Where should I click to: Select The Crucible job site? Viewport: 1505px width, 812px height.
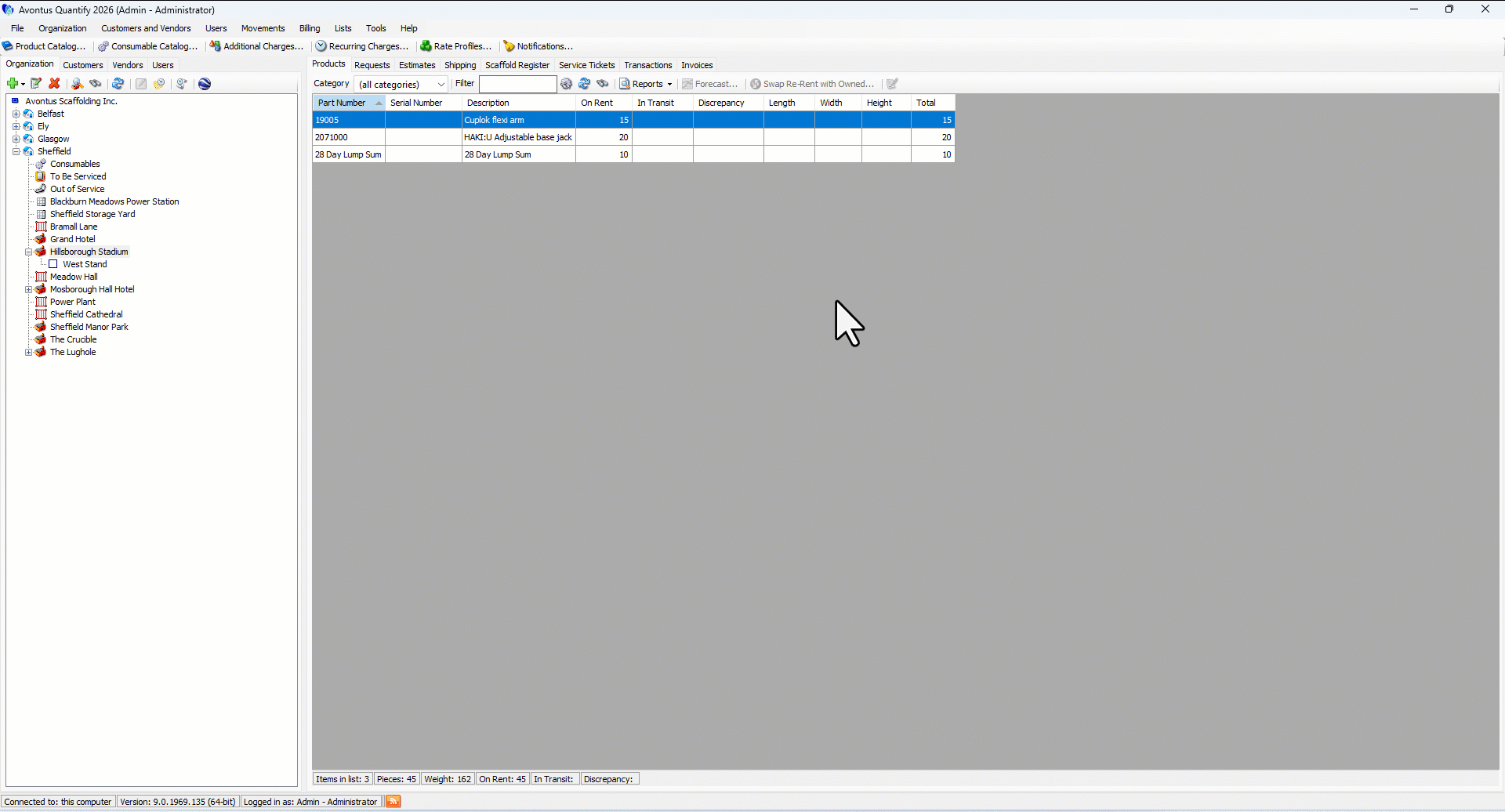[74, 339]
